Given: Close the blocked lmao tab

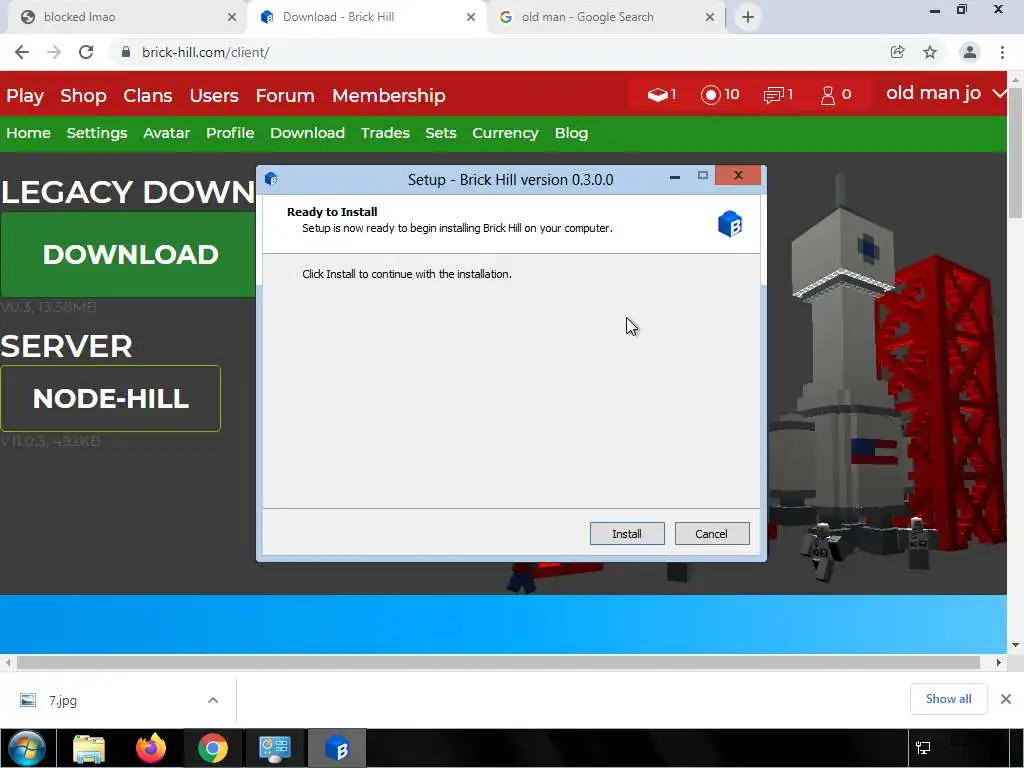Looking at the screenshot, I should pyautogui.click(x=232, y=18).
